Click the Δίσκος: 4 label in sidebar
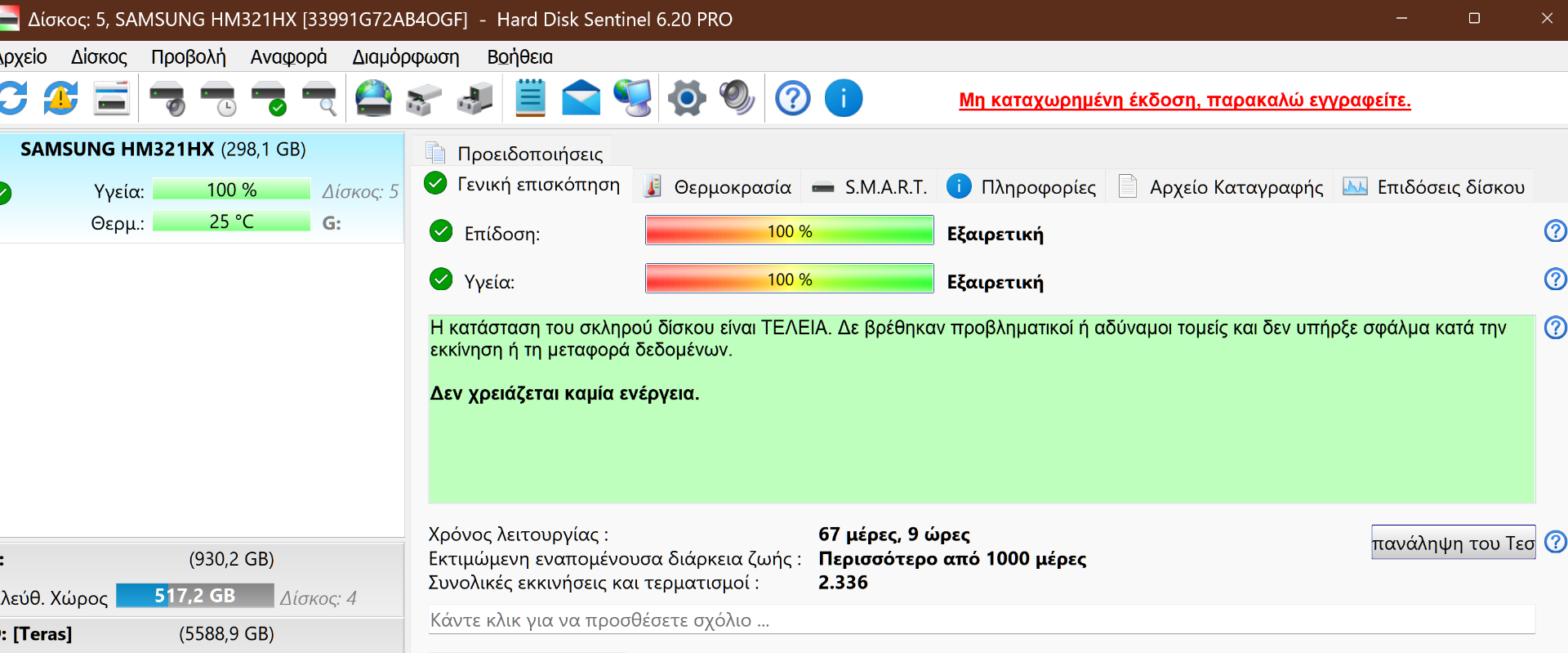Screen dimensions: 1568x653 pos(318,598)
